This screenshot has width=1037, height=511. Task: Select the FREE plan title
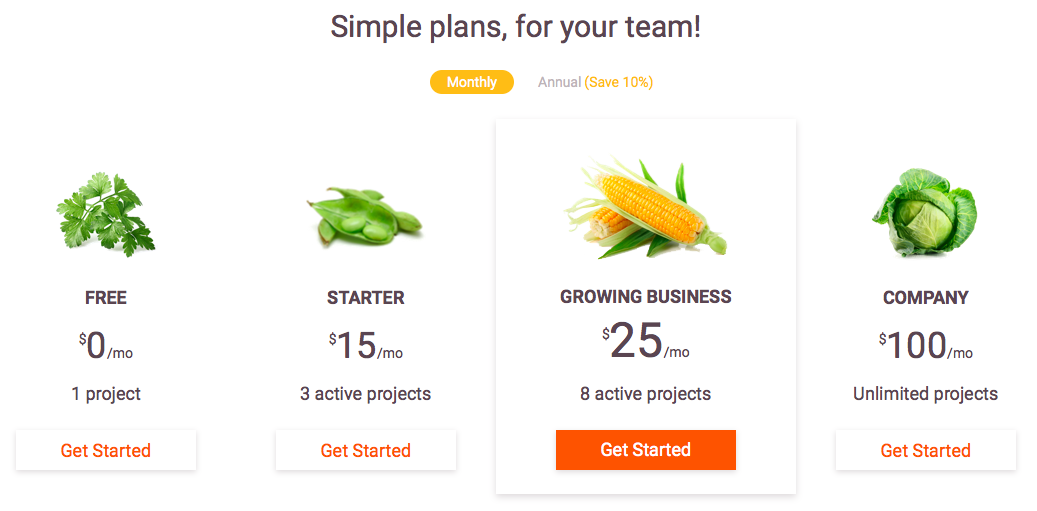[106, 298]
